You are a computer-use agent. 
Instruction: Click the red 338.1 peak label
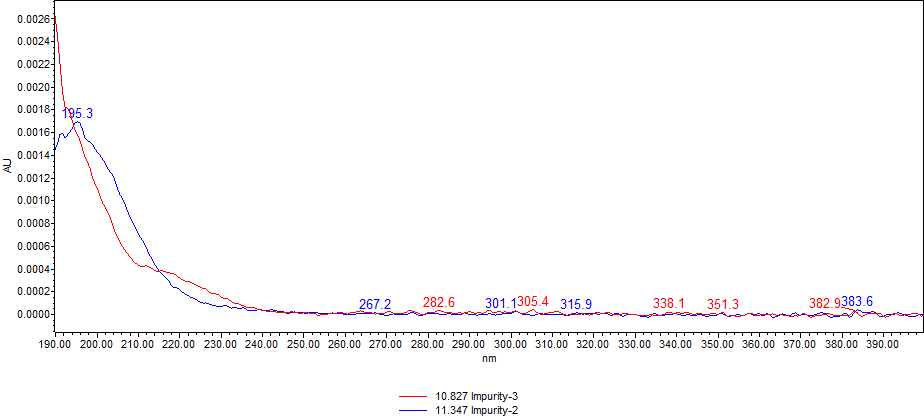[669, 303]
